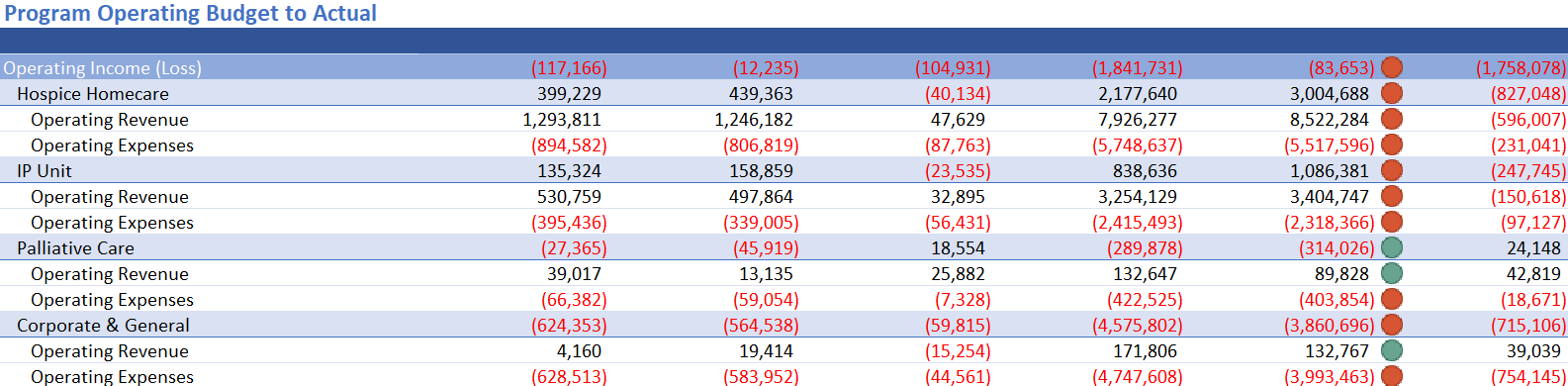This screenshot has width=1568, height=386.
Task: Click the green status circle next to 132,767
Action: click(x=1392, y=350)
